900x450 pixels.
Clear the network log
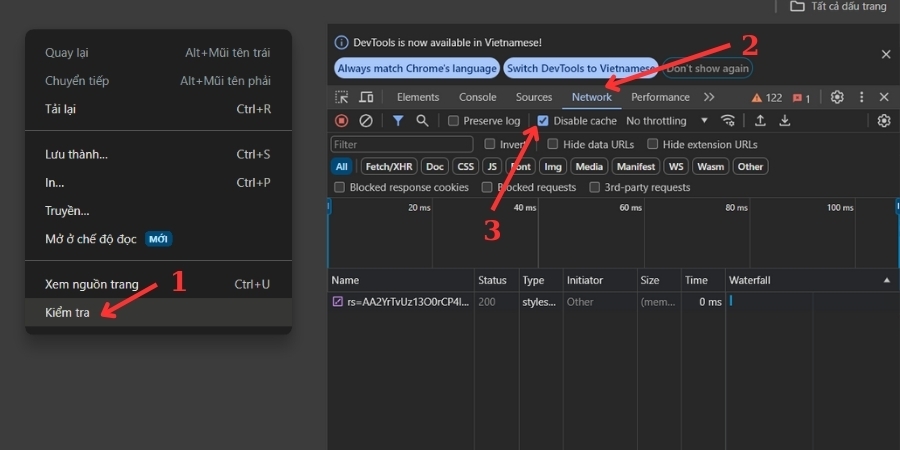click(x=366, y=121)
